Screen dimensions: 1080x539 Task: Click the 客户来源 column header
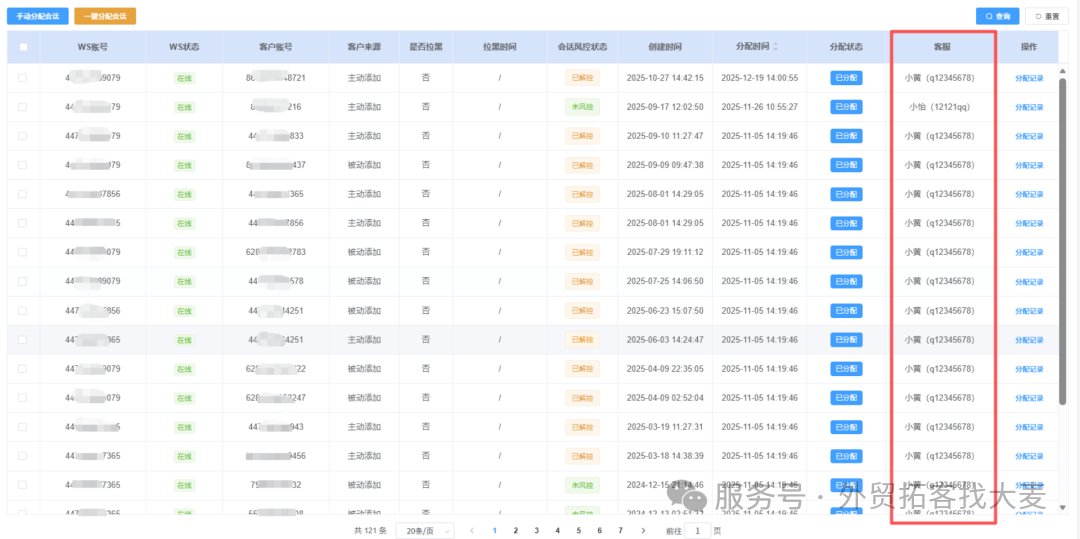364,47
